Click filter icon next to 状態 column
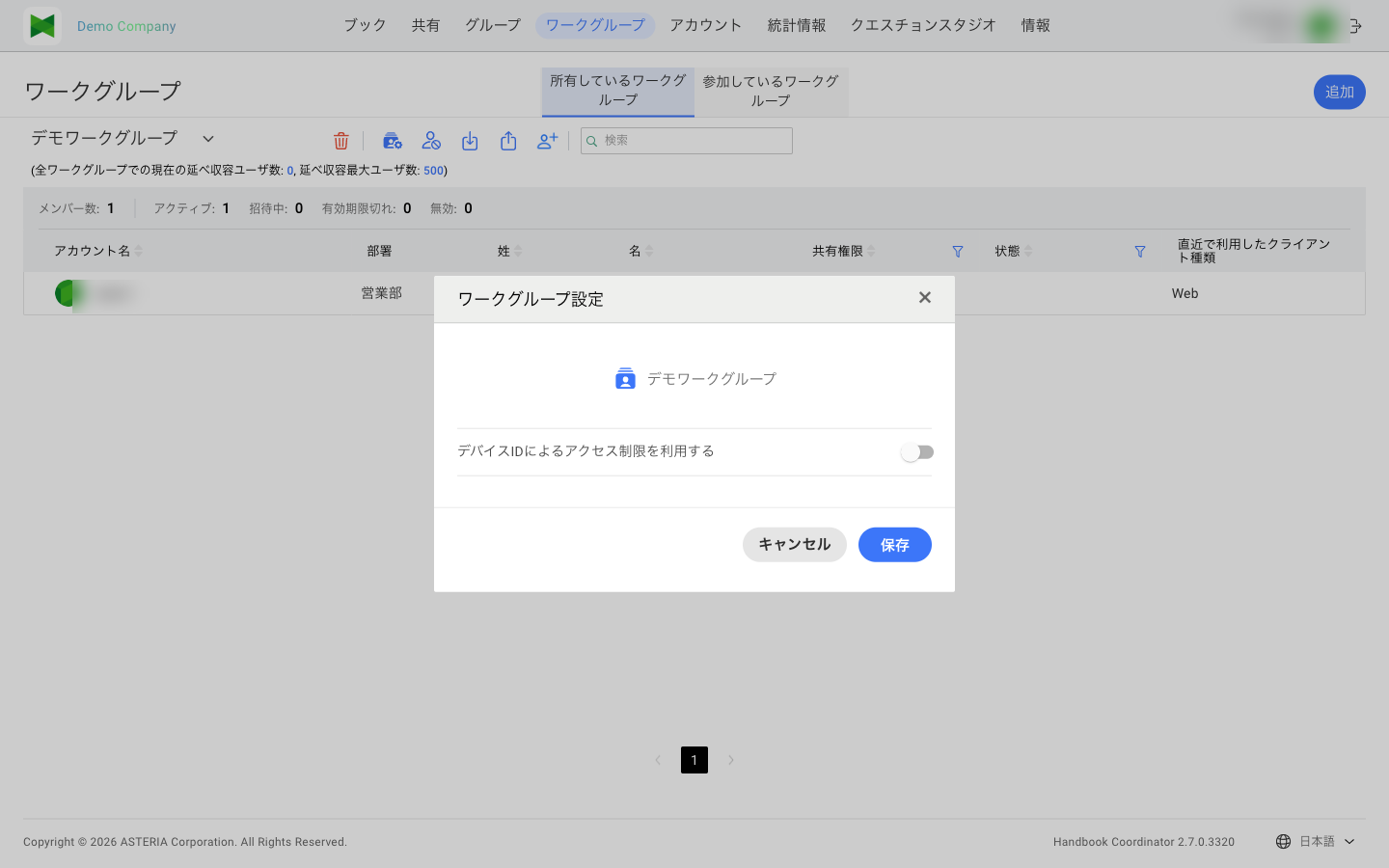 1140,252
